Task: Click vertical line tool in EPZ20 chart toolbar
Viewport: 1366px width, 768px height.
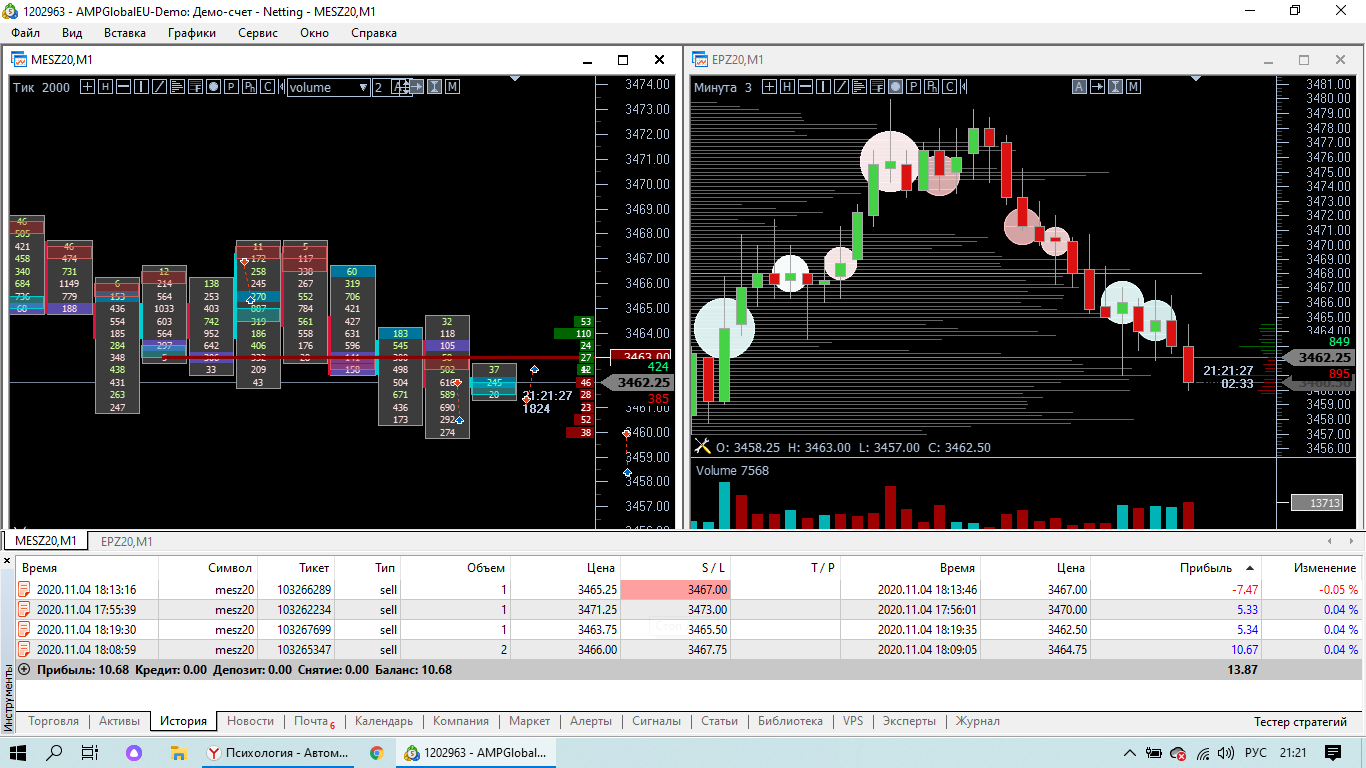Action: [825, 87]
